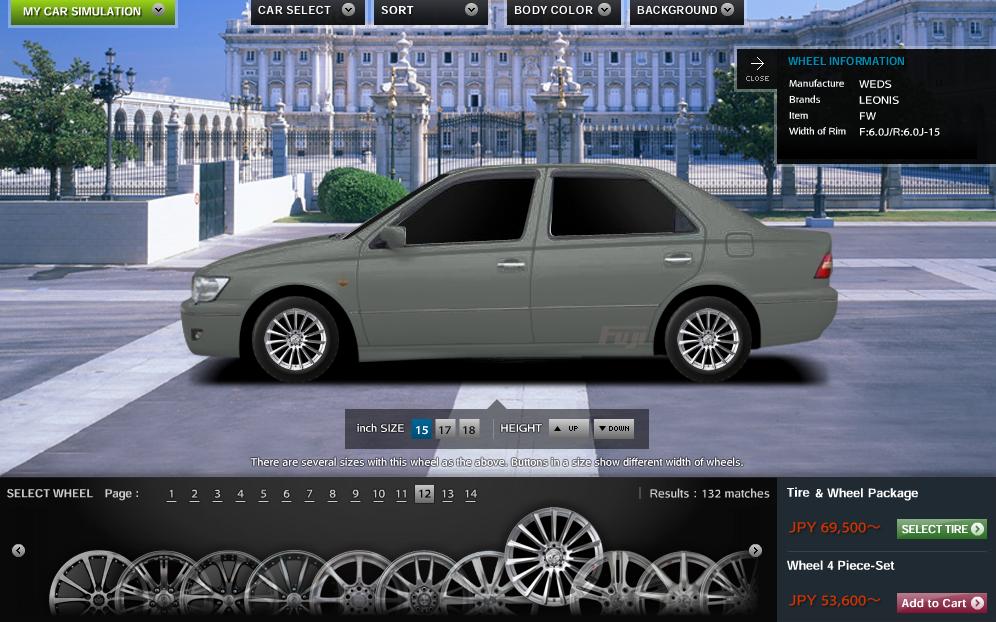Lower car height with DOWN button

613,428
